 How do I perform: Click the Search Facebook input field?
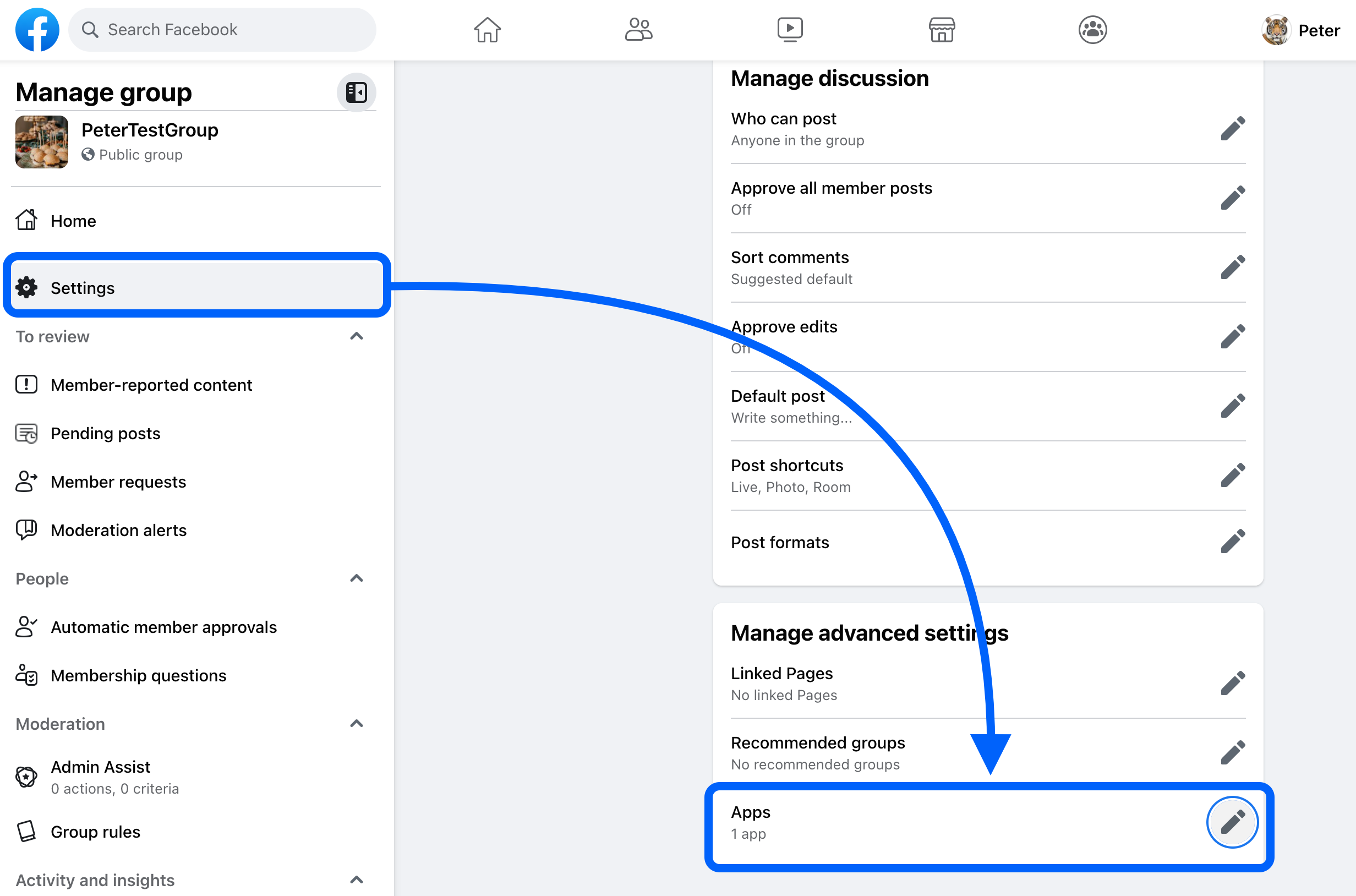pyautogui.click(x=222, y=30)
